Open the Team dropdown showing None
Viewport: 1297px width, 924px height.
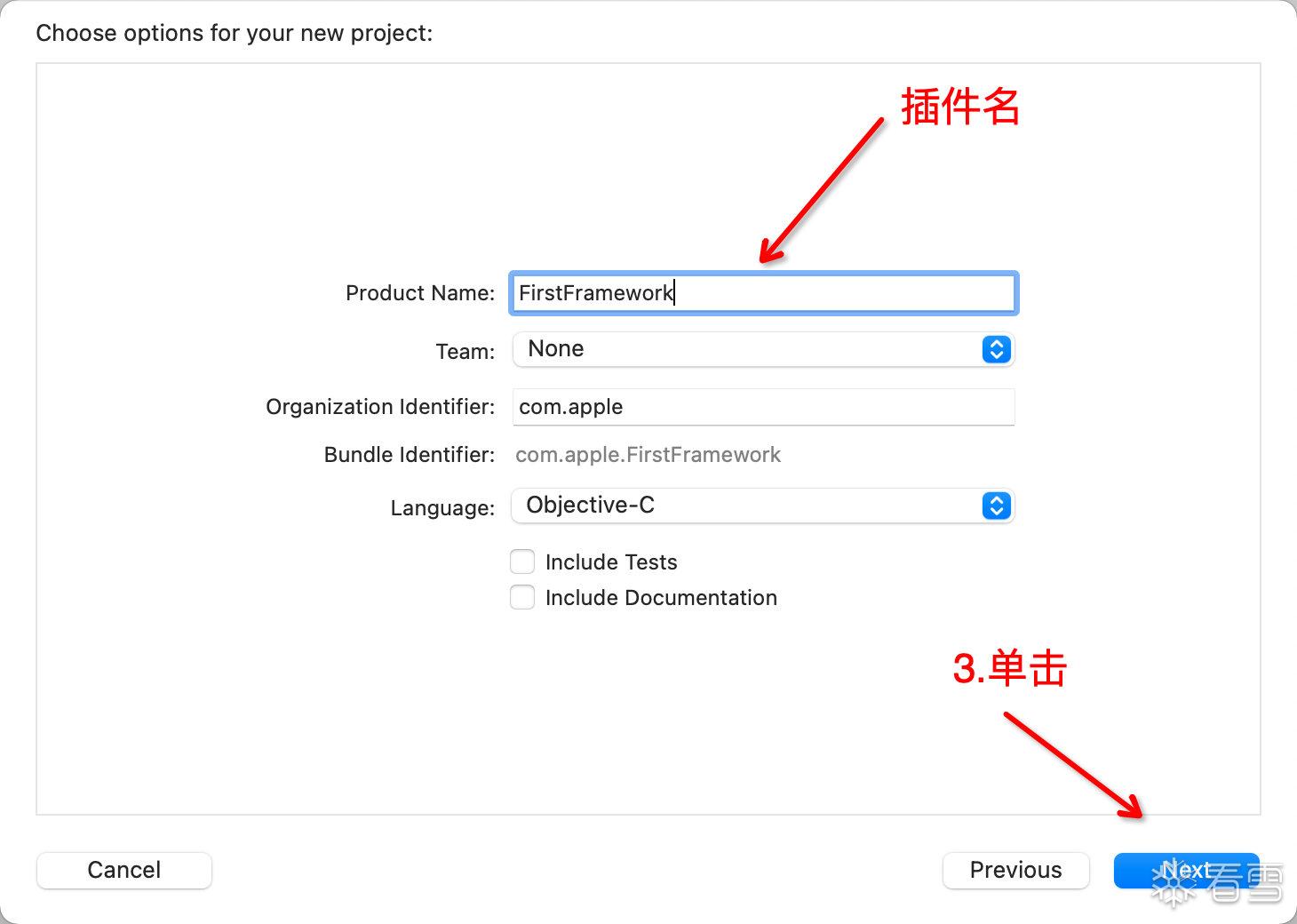(x=763, y=349)
